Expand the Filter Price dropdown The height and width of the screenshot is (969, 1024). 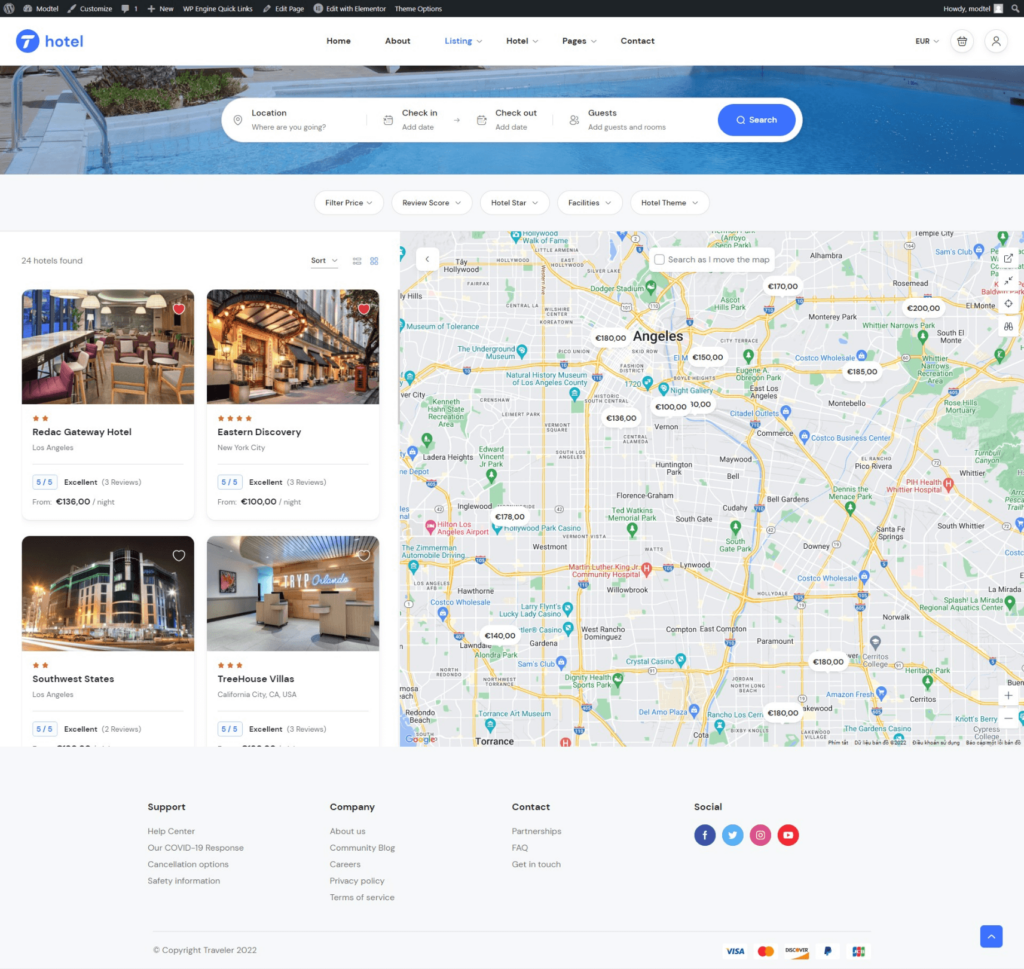tap(348, 202)
